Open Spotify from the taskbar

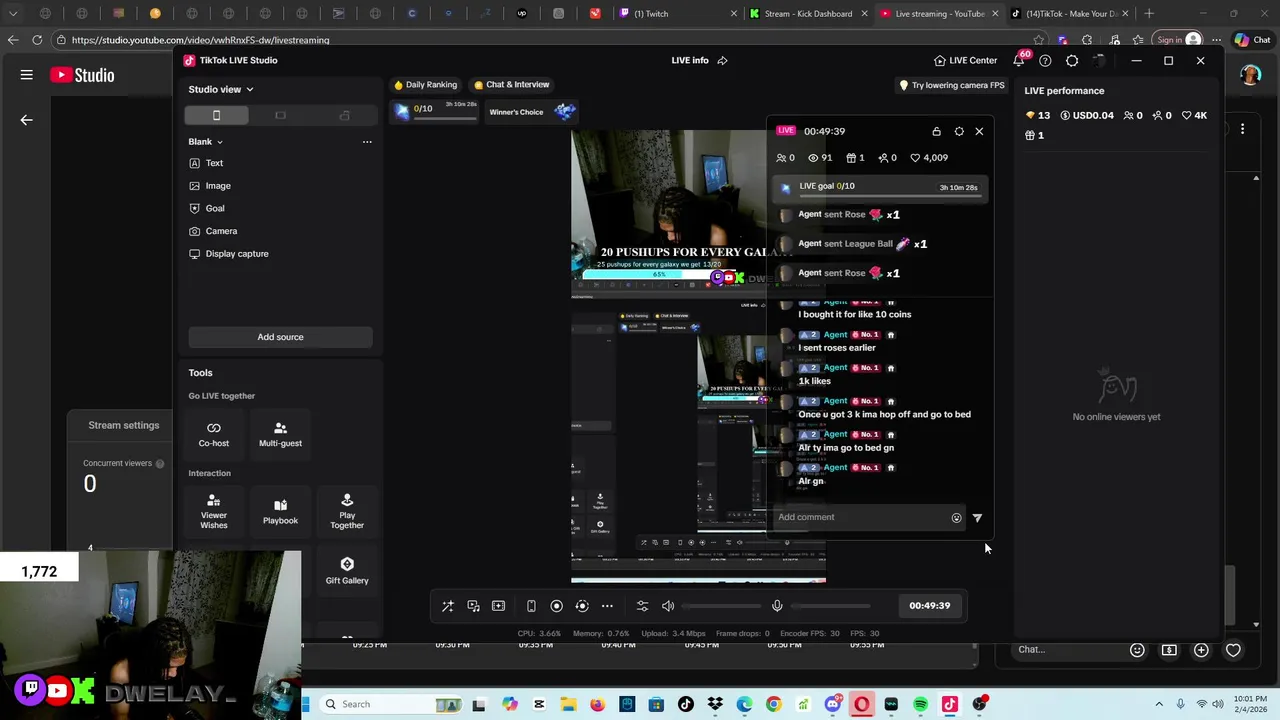[920, 704]
